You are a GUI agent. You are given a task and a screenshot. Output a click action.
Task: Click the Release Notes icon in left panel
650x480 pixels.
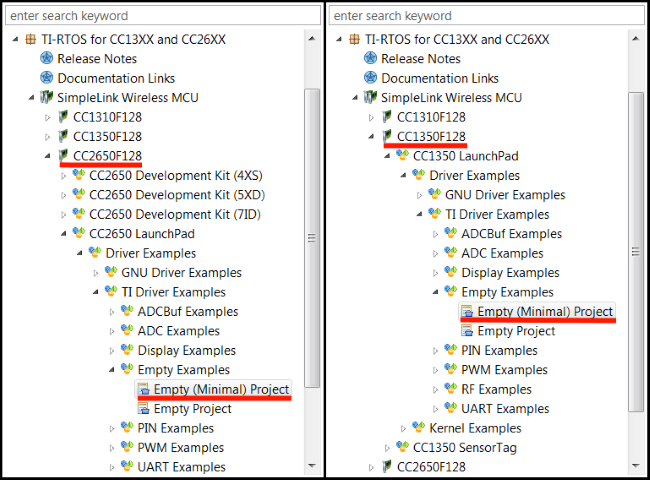[x=46, y=58]
